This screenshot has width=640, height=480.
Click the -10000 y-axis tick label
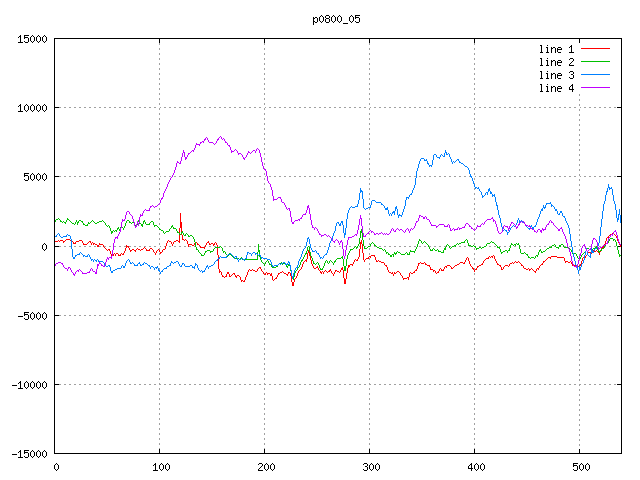[29, 384]
